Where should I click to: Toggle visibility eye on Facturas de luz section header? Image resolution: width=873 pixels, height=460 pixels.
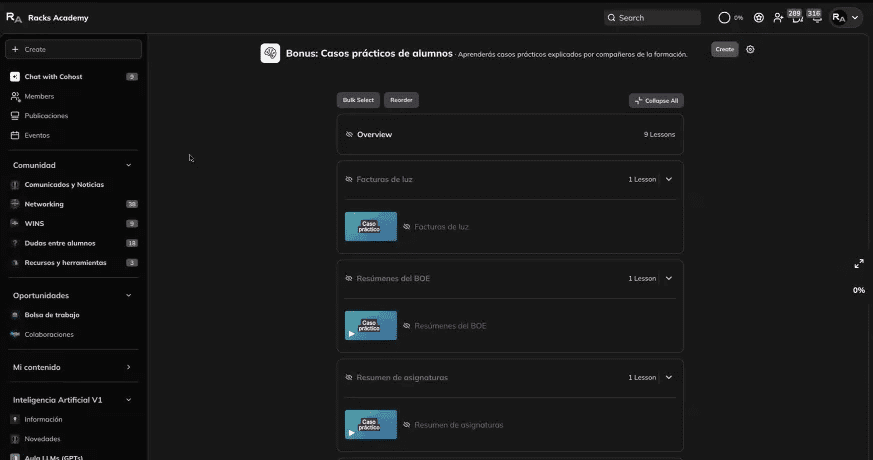tap(349, 180)
